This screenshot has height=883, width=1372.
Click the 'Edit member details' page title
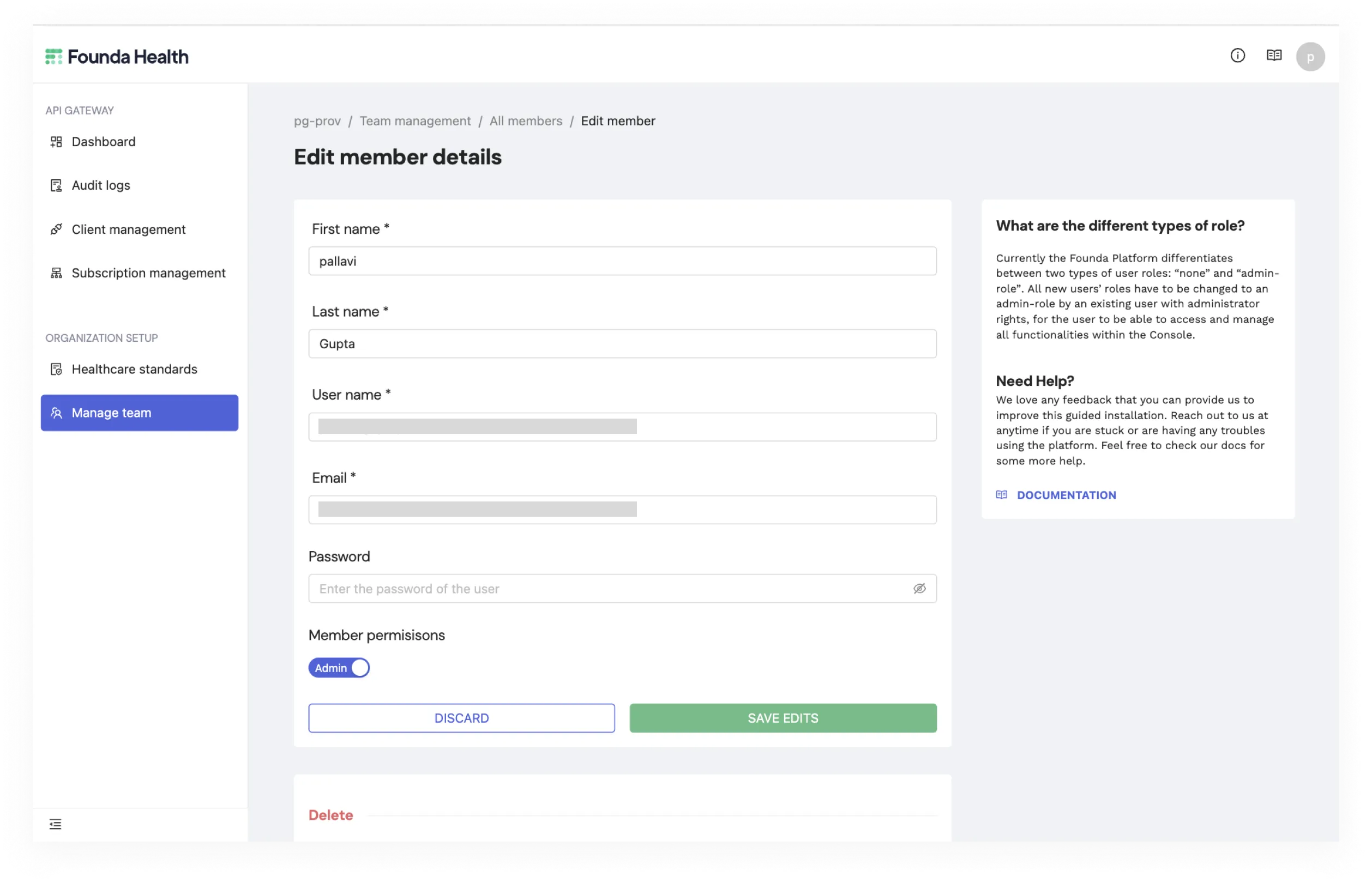(398, 157)
